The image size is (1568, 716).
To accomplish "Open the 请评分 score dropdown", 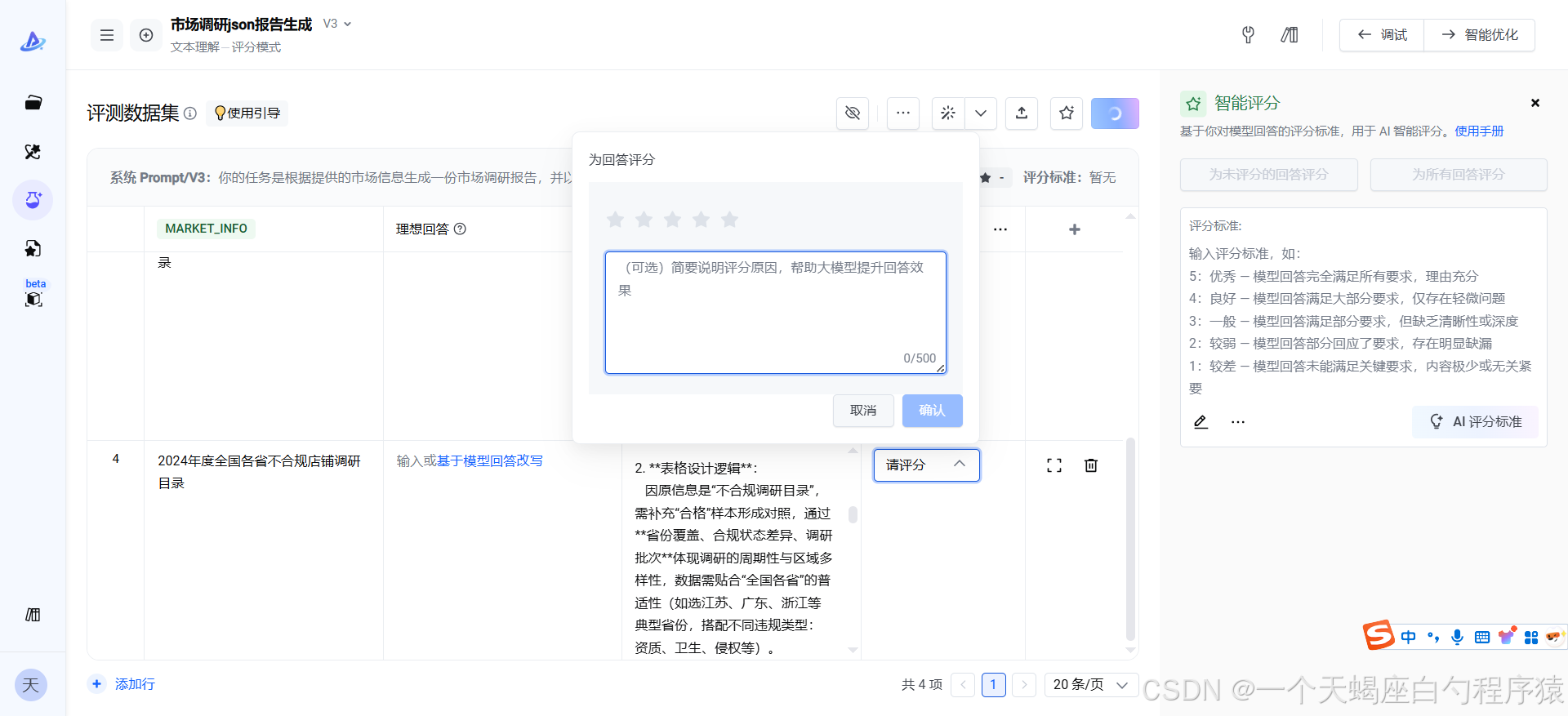I will (926, 465).
